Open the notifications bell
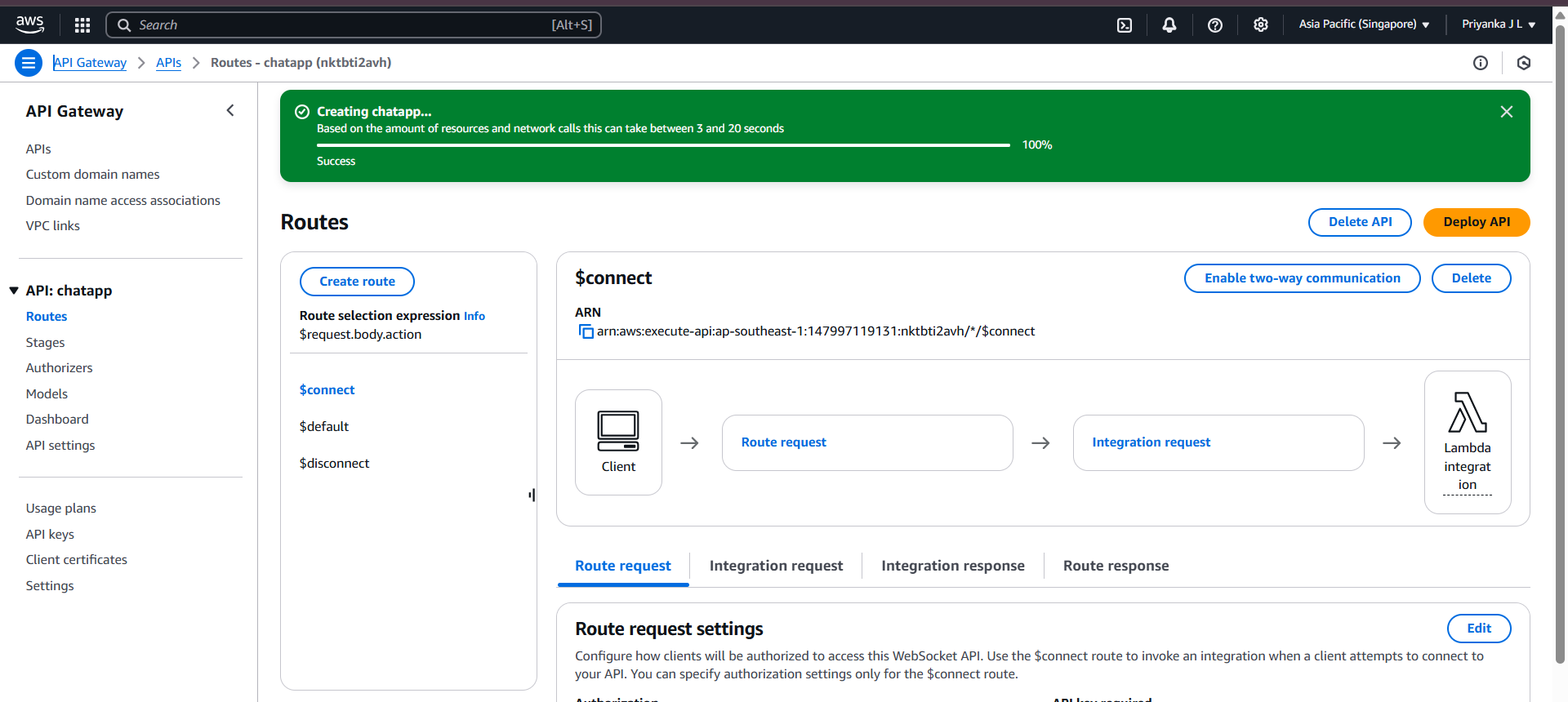 point(1169,25)
